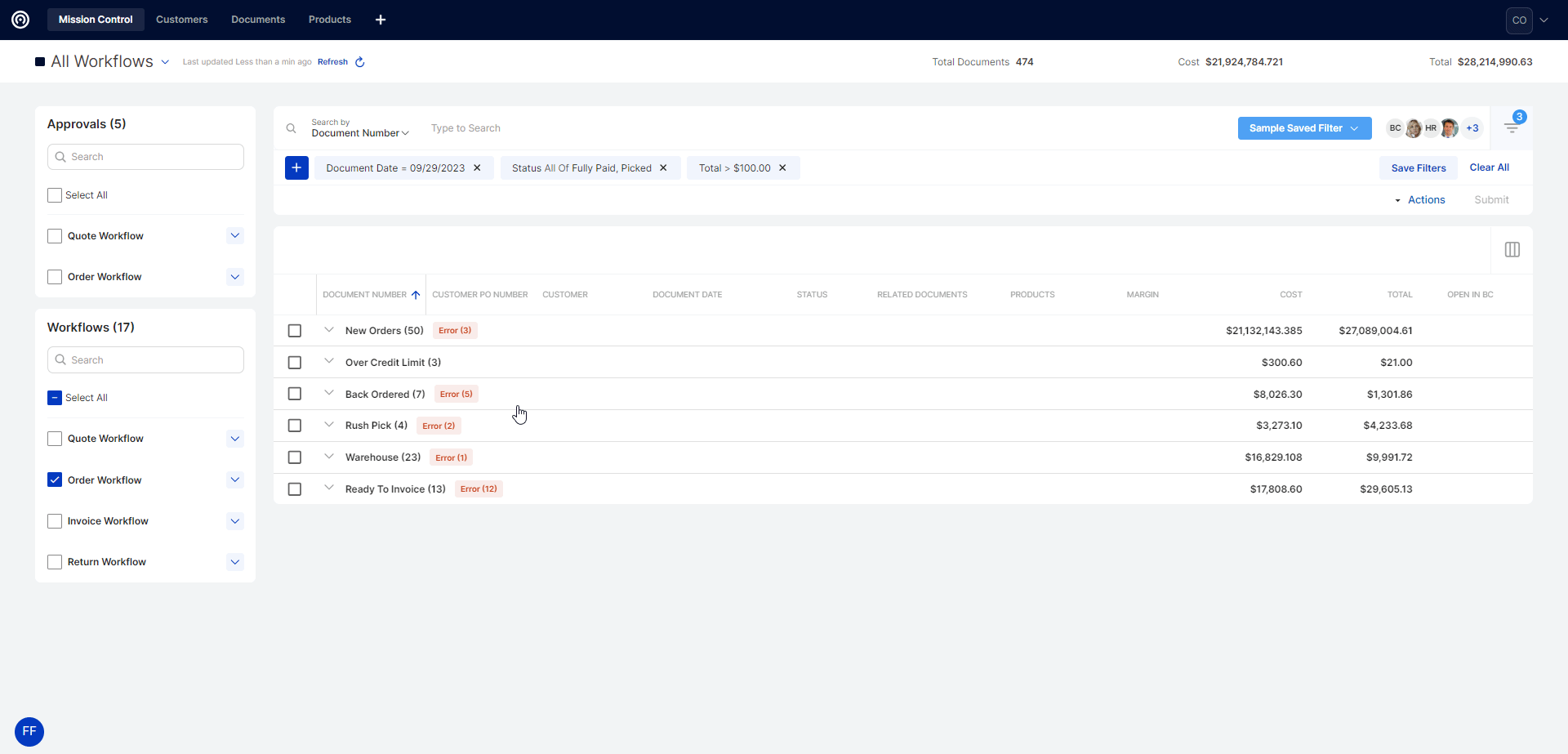
Task: Click the Clear All link
Action: coord(1489,167)
